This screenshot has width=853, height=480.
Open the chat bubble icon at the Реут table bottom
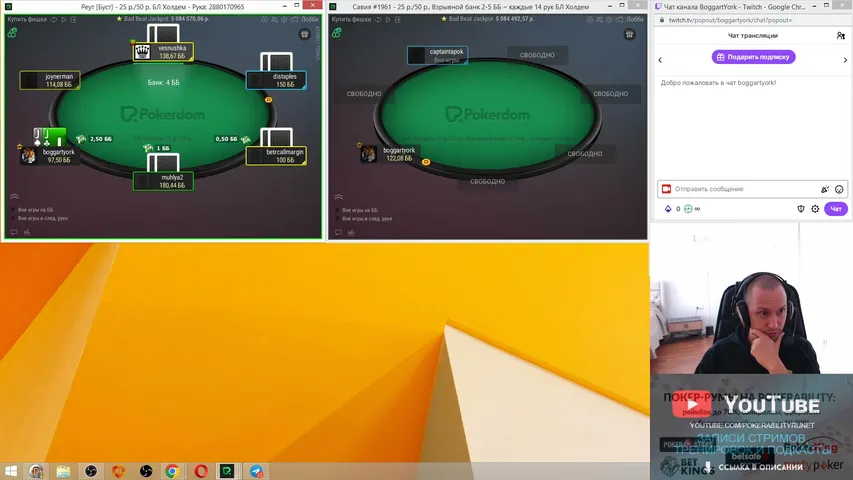pyautogui.click(x=14, y=232)
